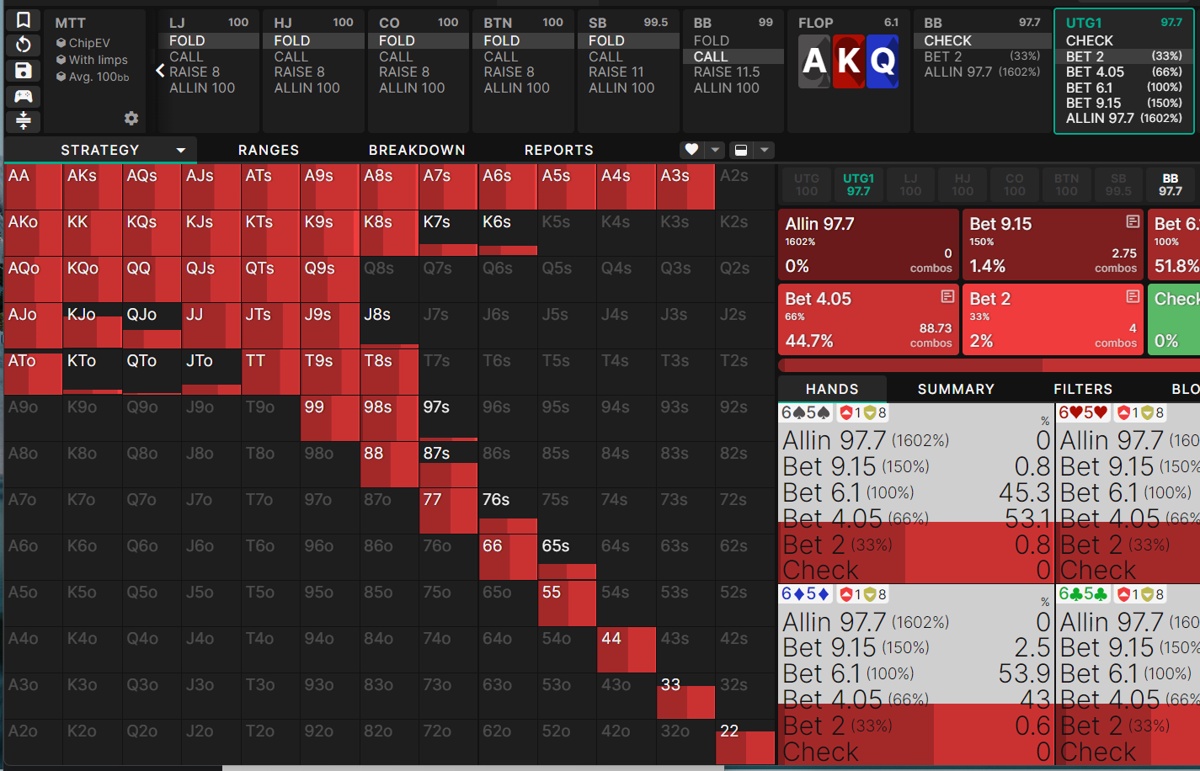Click the heart suit icon button
The height and width of the screenshot is (771, 1200).
691,150
